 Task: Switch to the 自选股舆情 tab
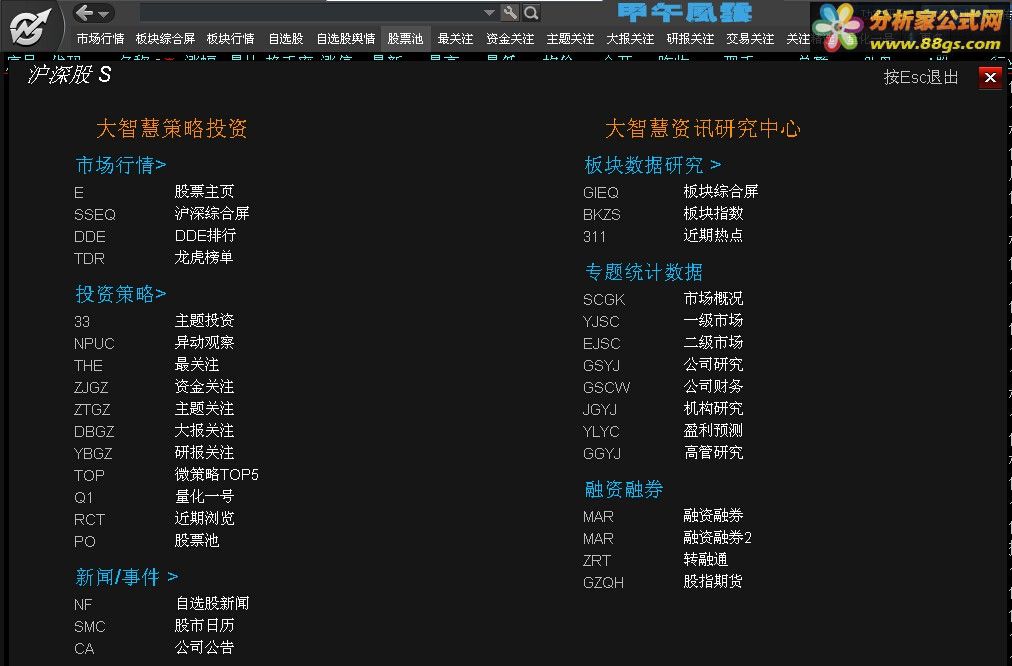346,39
